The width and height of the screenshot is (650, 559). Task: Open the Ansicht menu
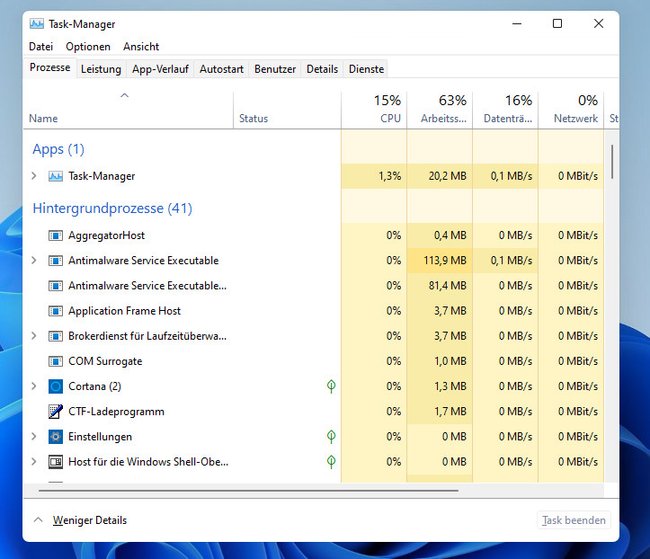tap(141, 46)
